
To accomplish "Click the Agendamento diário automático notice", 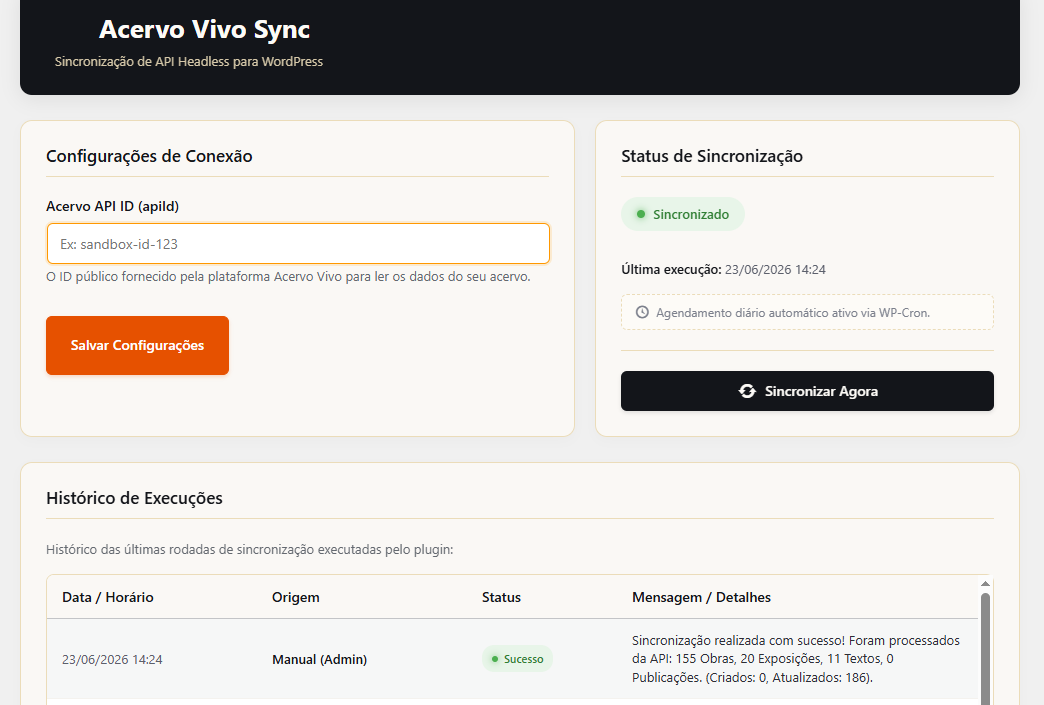I will coord(807,312).
